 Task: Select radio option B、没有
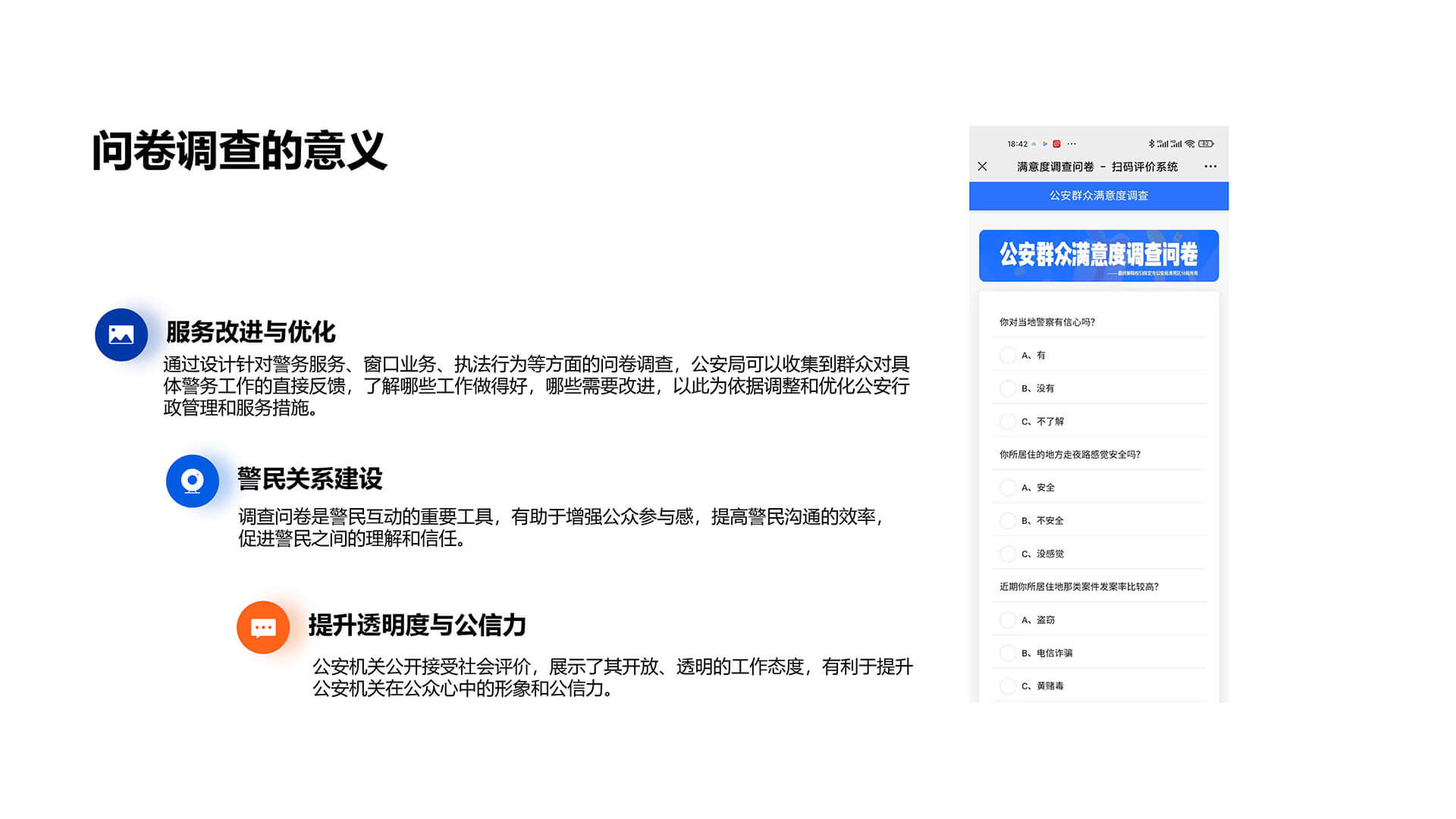click(x=1008, y=388)
